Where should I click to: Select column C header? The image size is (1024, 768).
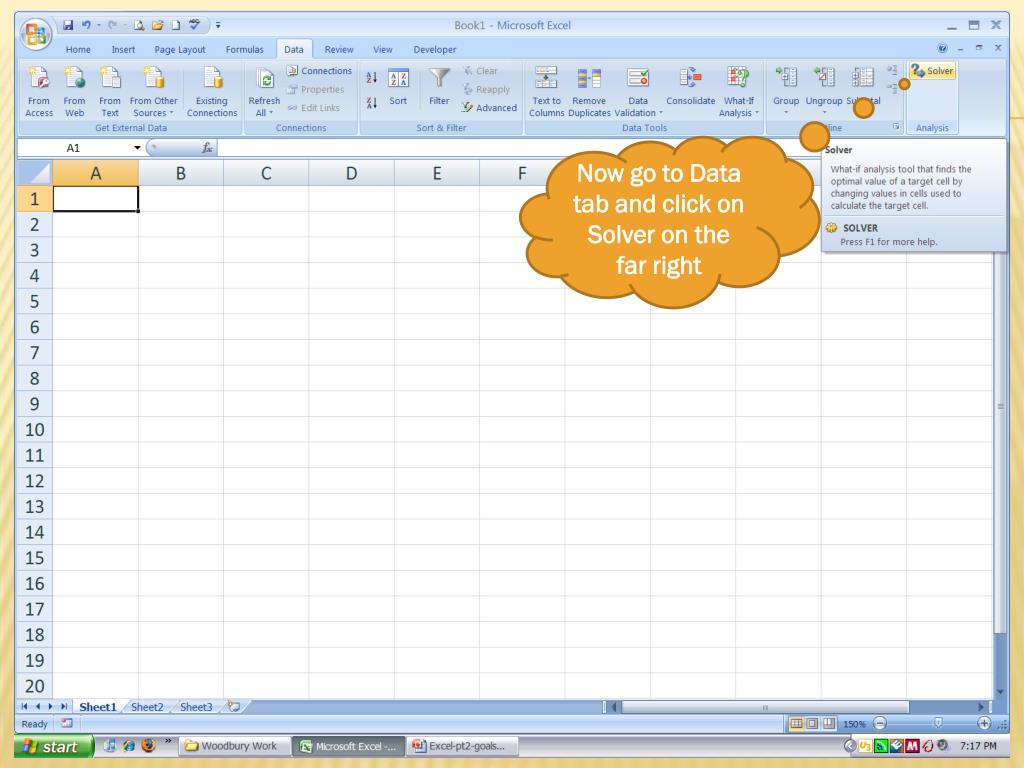266,173
